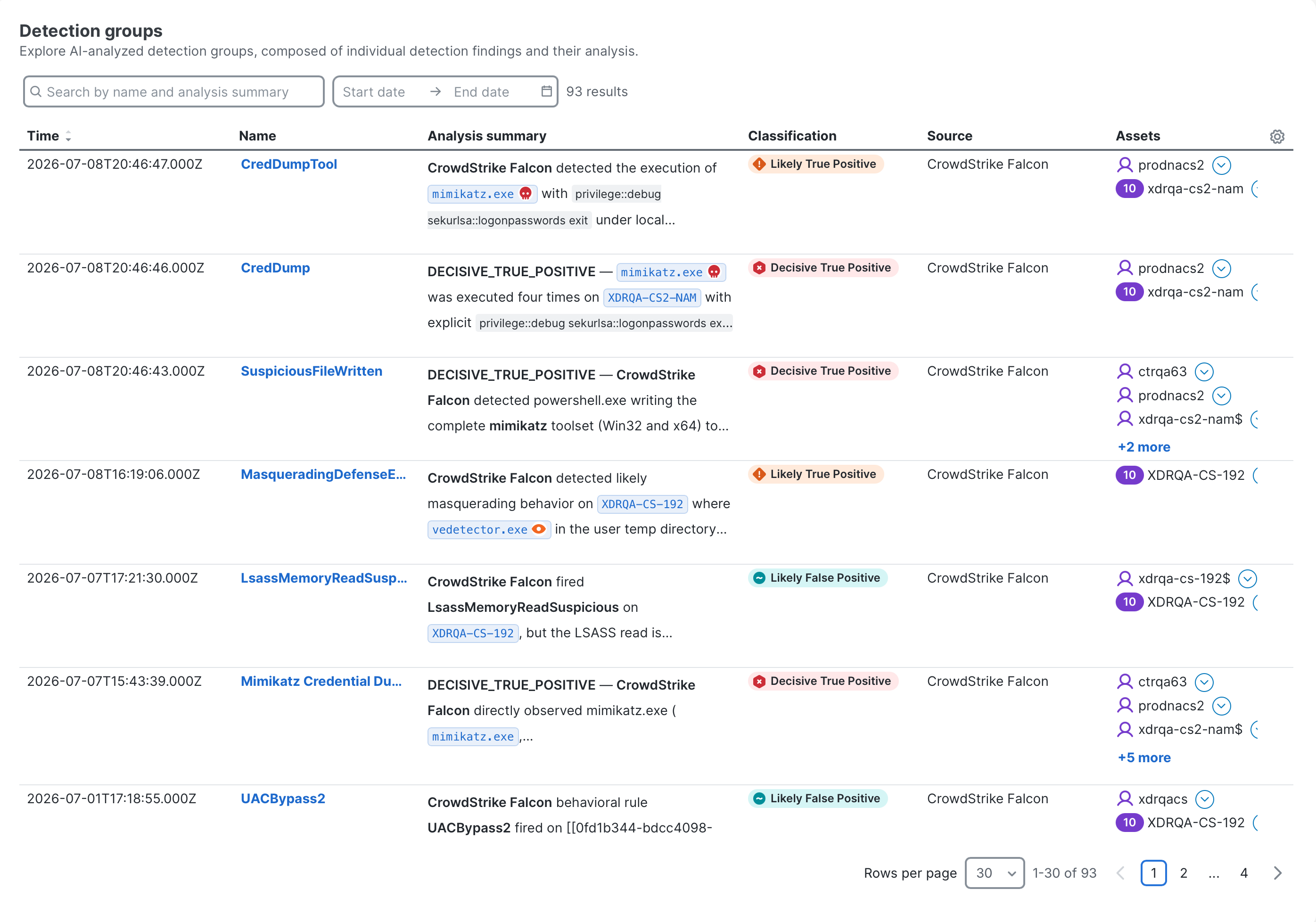1316x922 pixels.
Task: Expand prodnacs2 asset chevron in CredDumpTool row
Action: (x=1221, y=165)
